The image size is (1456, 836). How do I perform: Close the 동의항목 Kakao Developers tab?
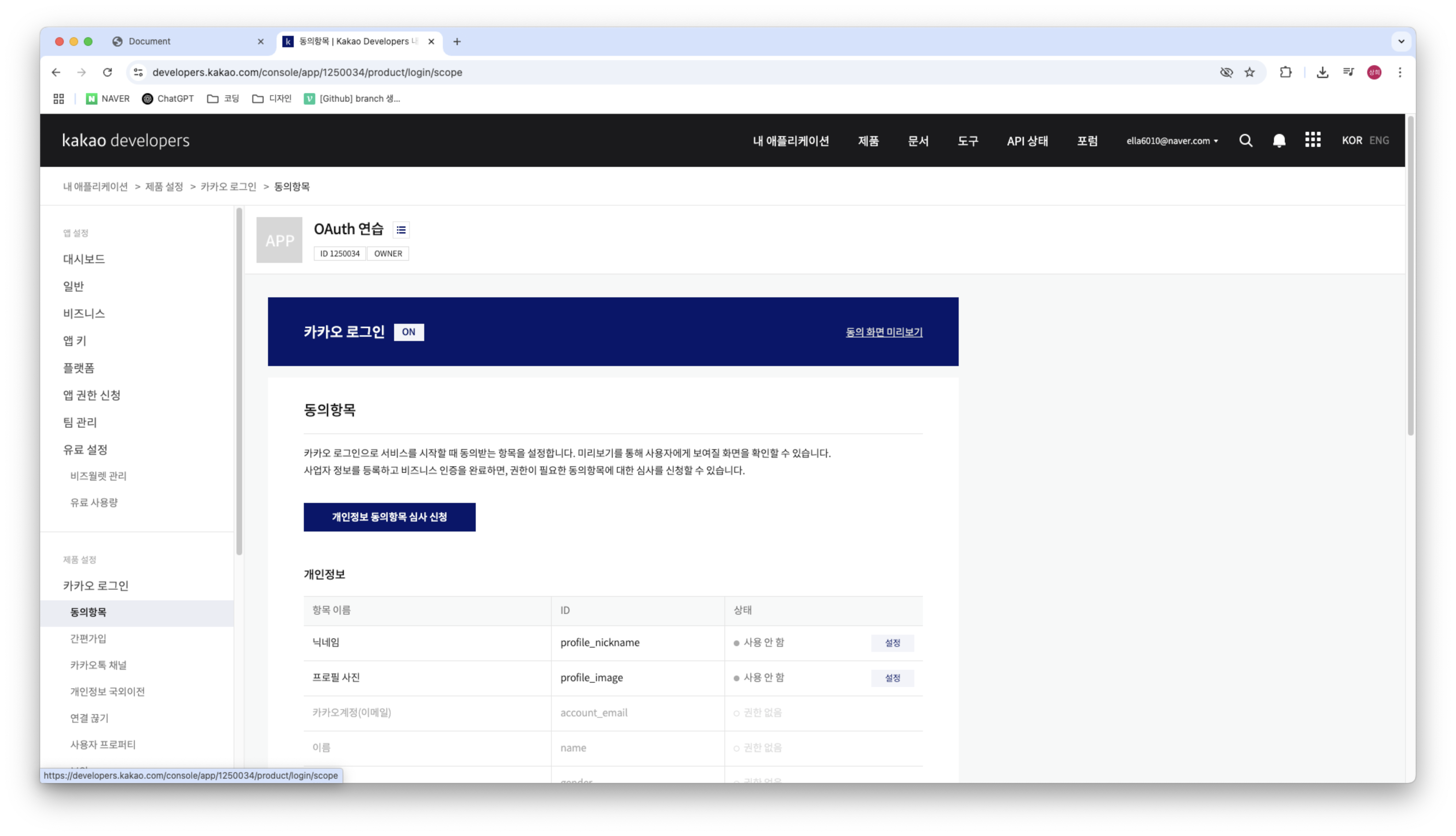pyautogui.click(x=431, y=41)
